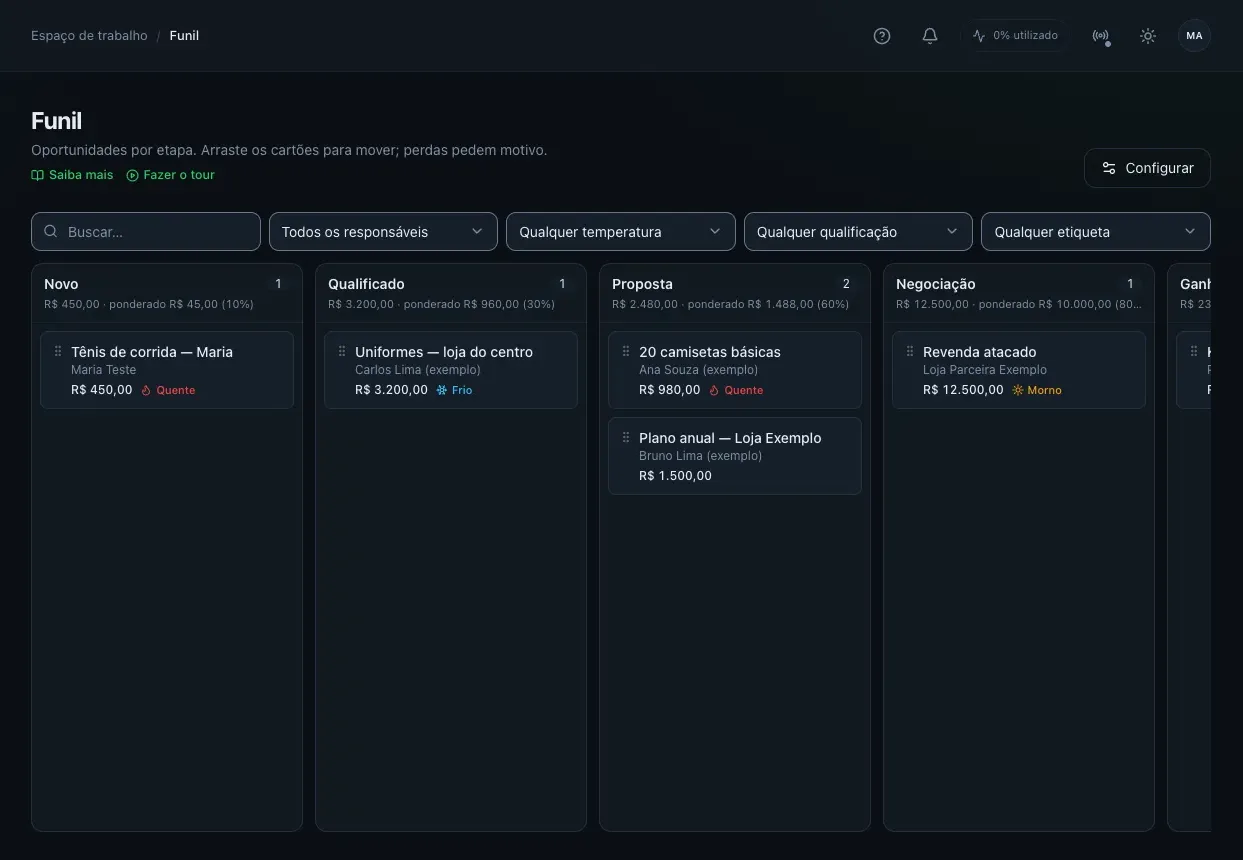This screenshot has height=860, width=1243.
Task: Click the count badge in Novo column
Action: click(278, 284)
